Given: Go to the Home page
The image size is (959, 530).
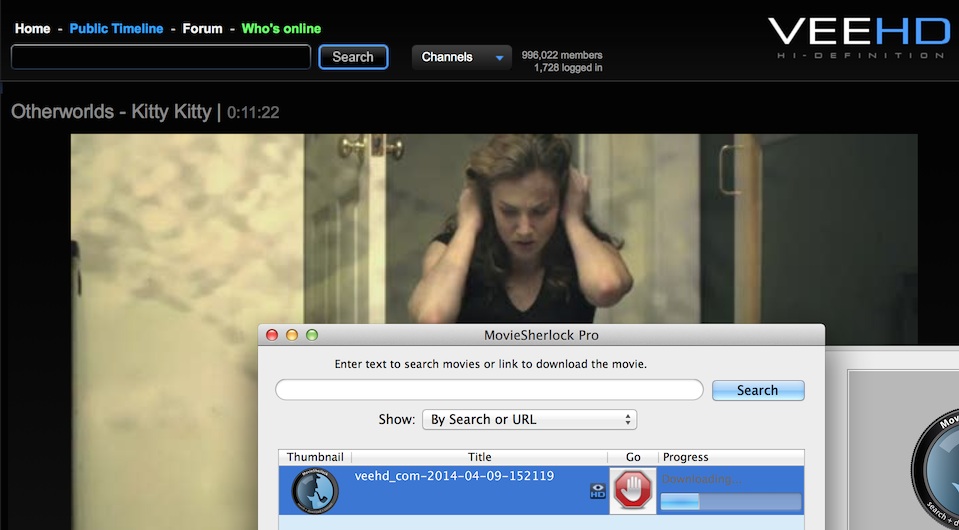Looking at the screenshot, I should (32, 29).
